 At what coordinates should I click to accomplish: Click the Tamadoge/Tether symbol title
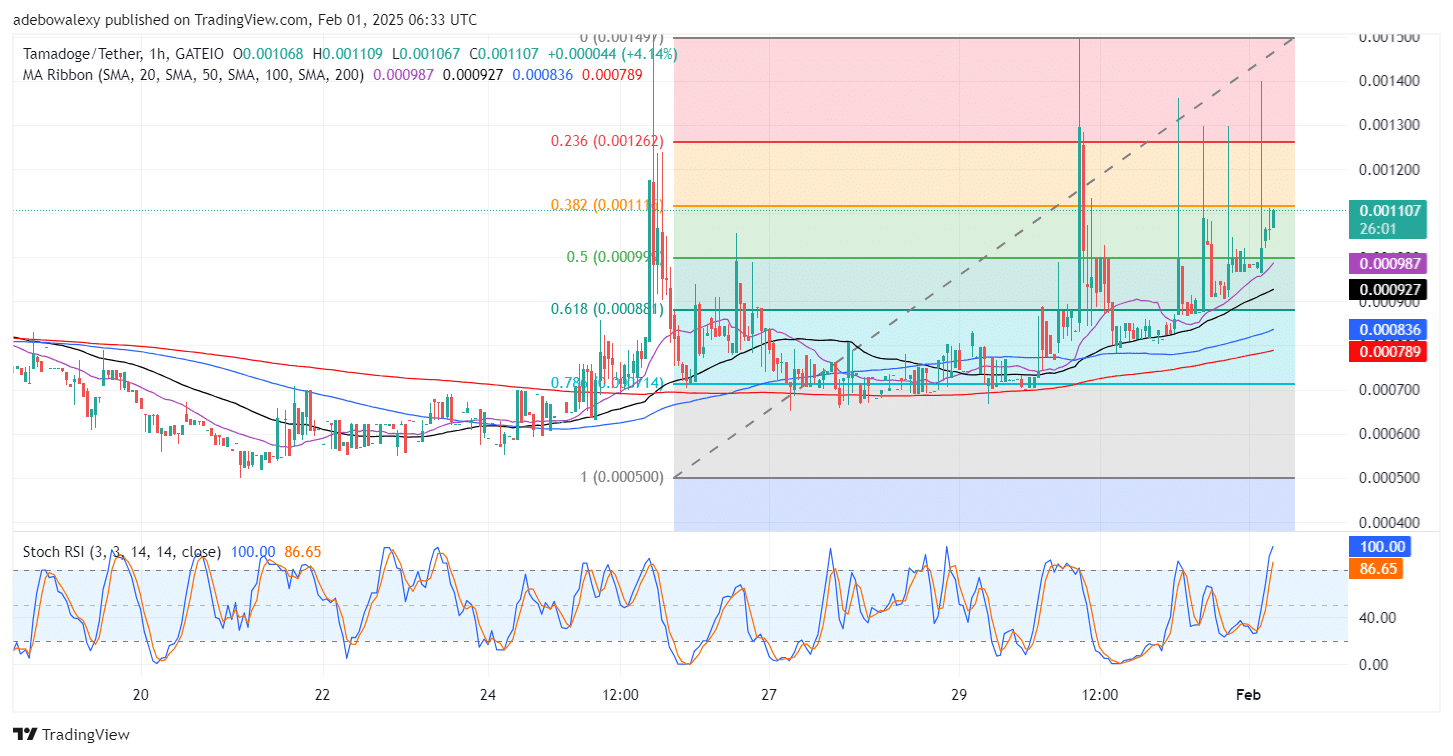click(x=81, y=54)
